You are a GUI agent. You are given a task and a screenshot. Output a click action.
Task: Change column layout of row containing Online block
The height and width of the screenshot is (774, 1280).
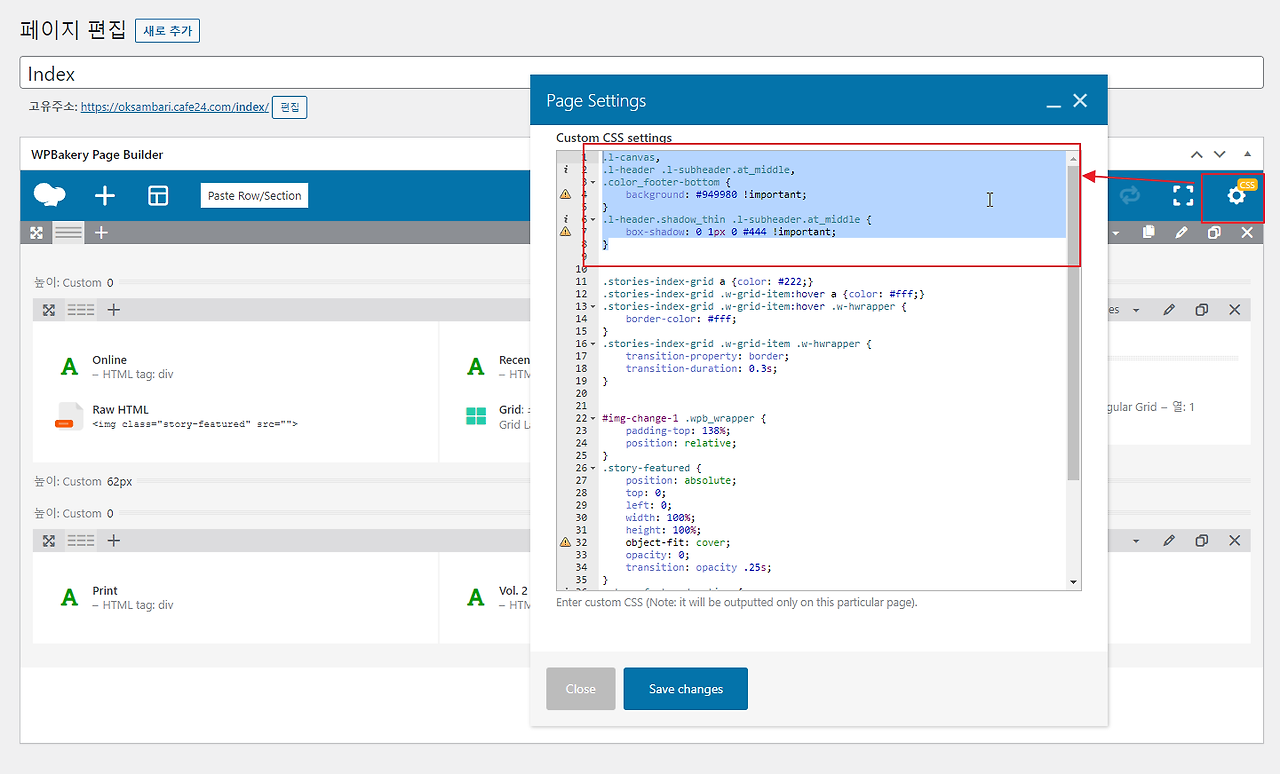coord(81,310)
